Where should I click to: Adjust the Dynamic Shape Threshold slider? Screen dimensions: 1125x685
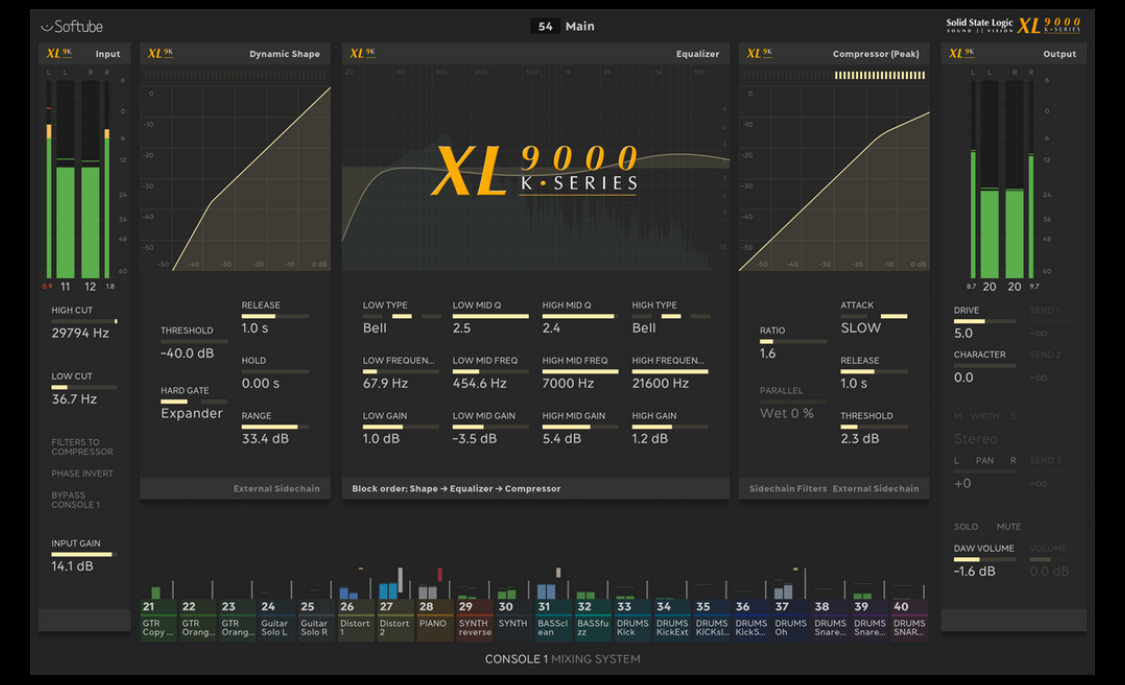tap(194, 341)
